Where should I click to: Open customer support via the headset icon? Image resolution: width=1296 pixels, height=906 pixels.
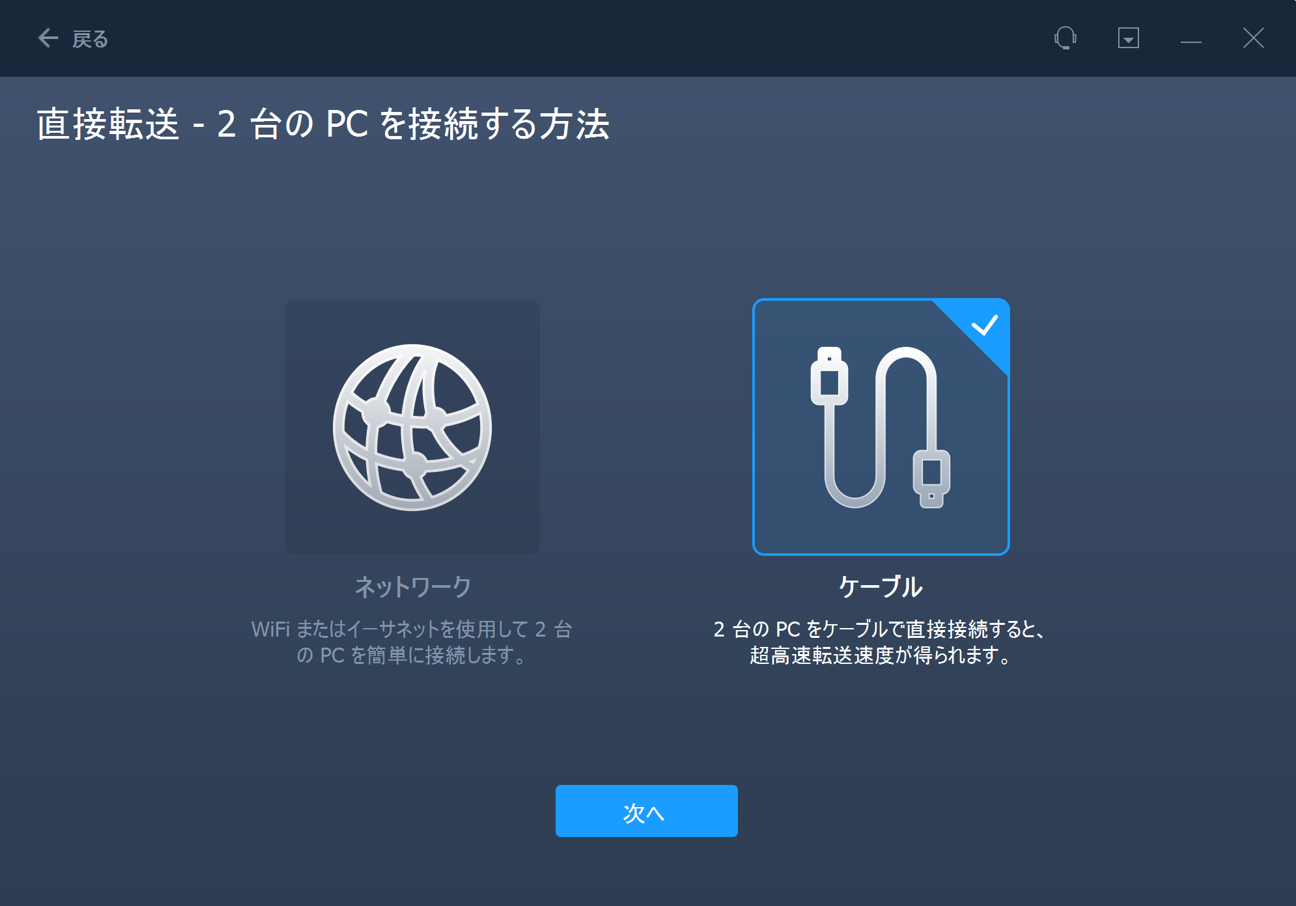(x=1066, y=37)
